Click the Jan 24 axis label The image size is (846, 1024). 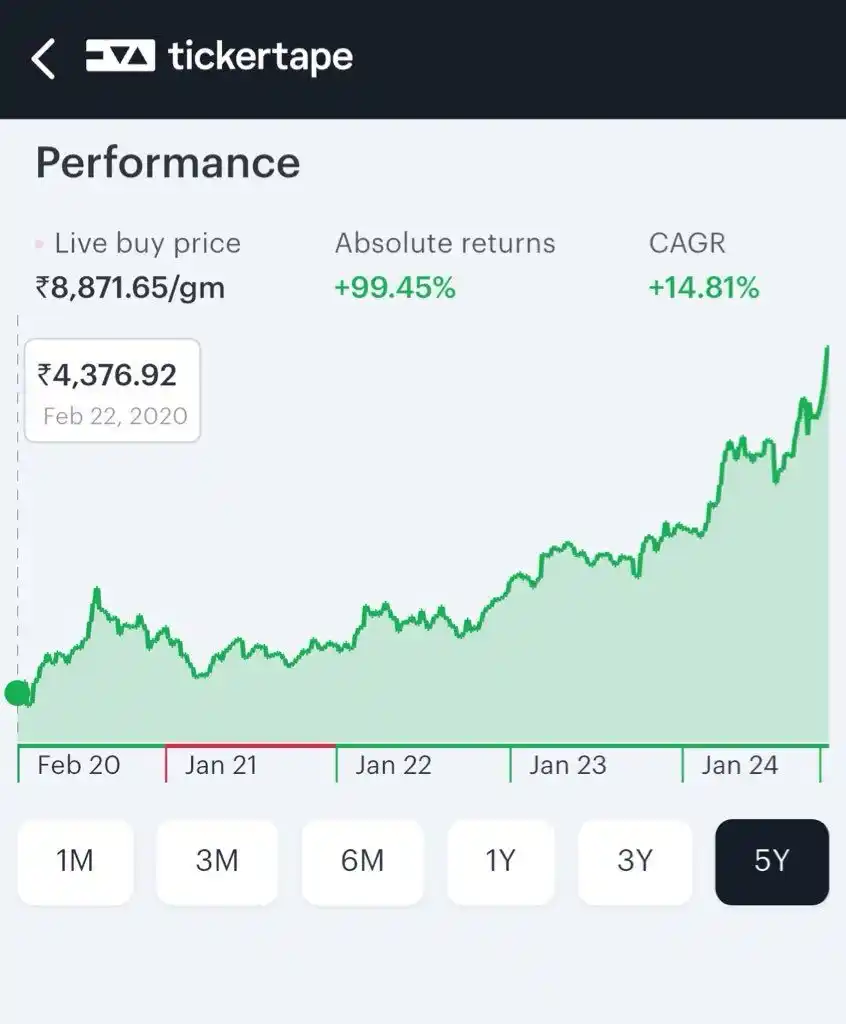[x=739, y=765]
